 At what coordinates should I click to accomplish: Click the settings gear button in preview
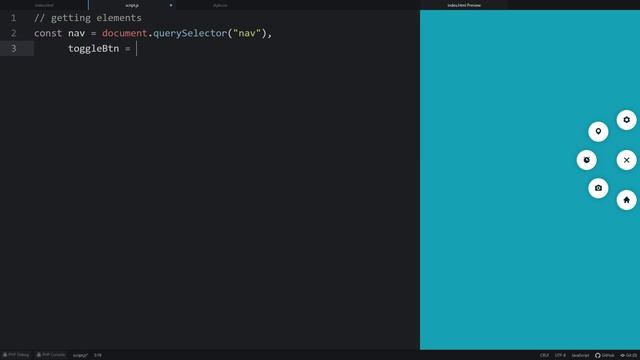click(x=626, y=120)
